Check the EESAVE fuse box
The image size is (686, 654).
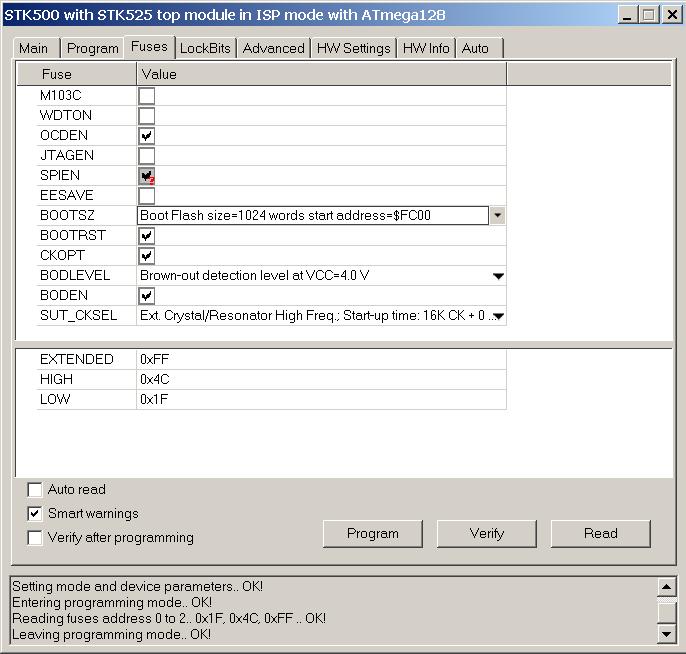coord(147,196)
